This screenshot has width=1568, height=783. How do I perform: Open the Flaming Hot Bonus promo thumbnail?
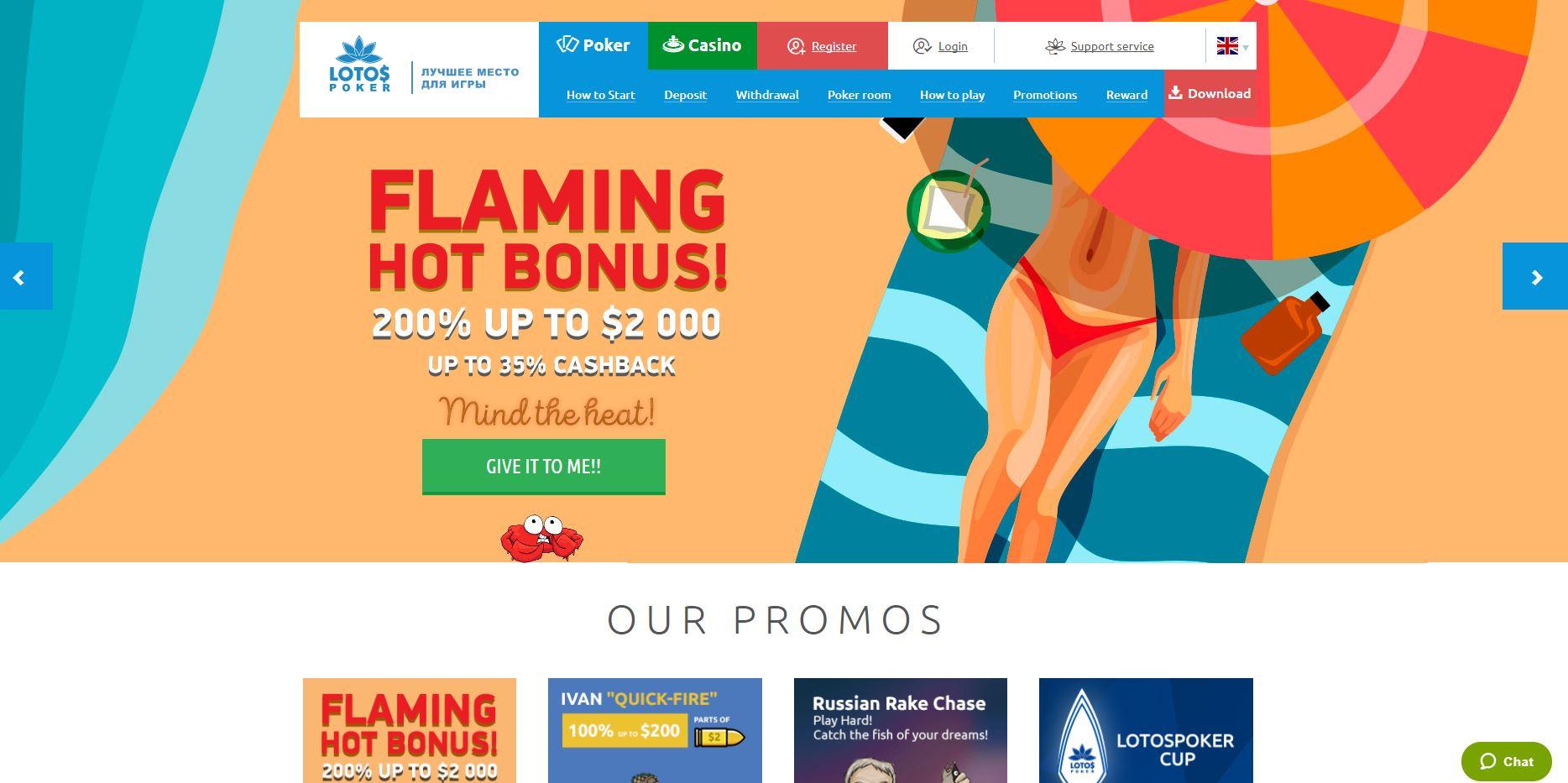click(x=410, y=730)
